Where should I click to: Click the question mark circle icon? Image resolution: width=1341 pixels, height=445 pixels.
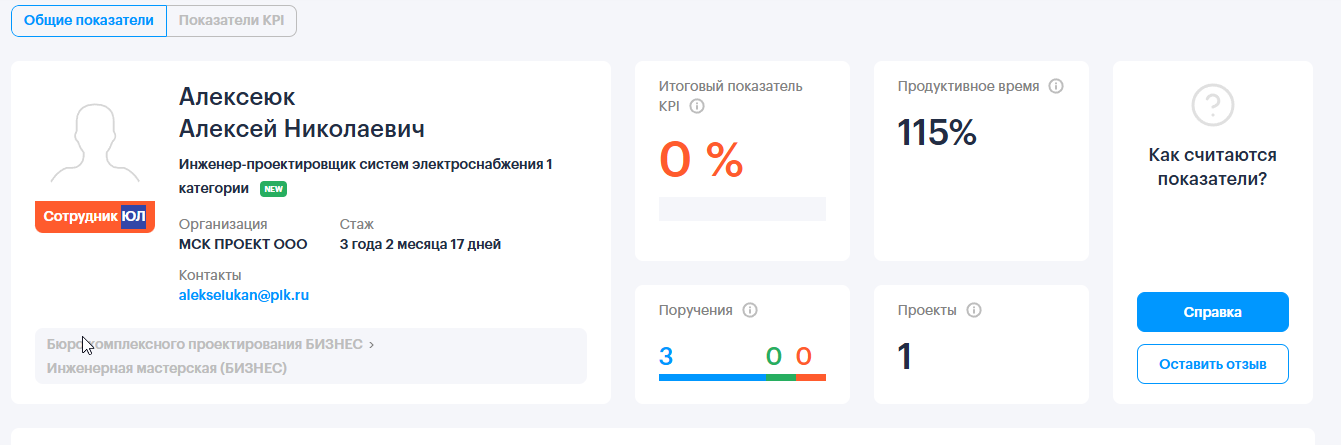(x=1213, y=104)
